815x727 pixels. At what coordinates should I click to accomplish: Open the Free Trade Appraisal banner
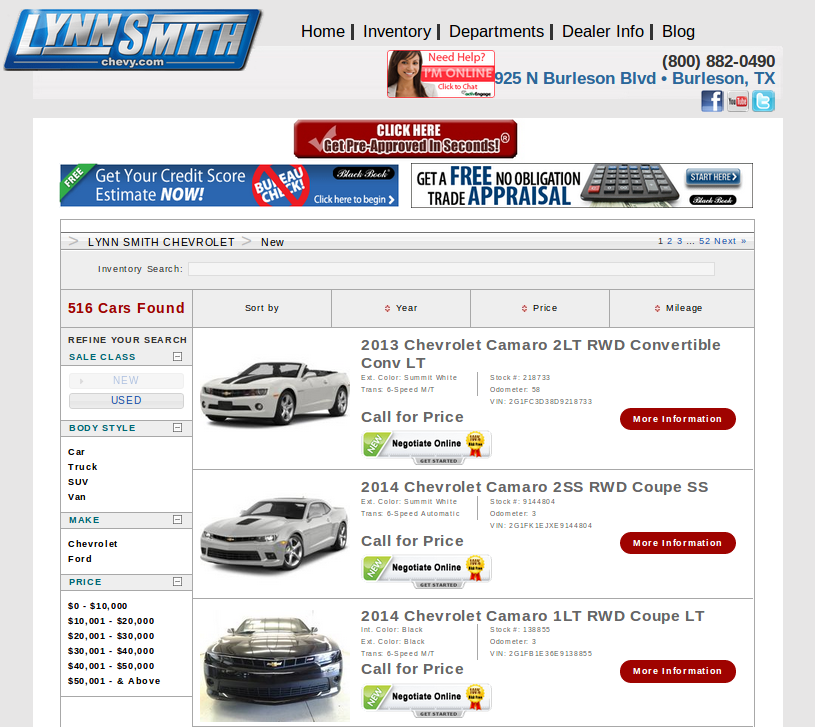pos(582,186)
